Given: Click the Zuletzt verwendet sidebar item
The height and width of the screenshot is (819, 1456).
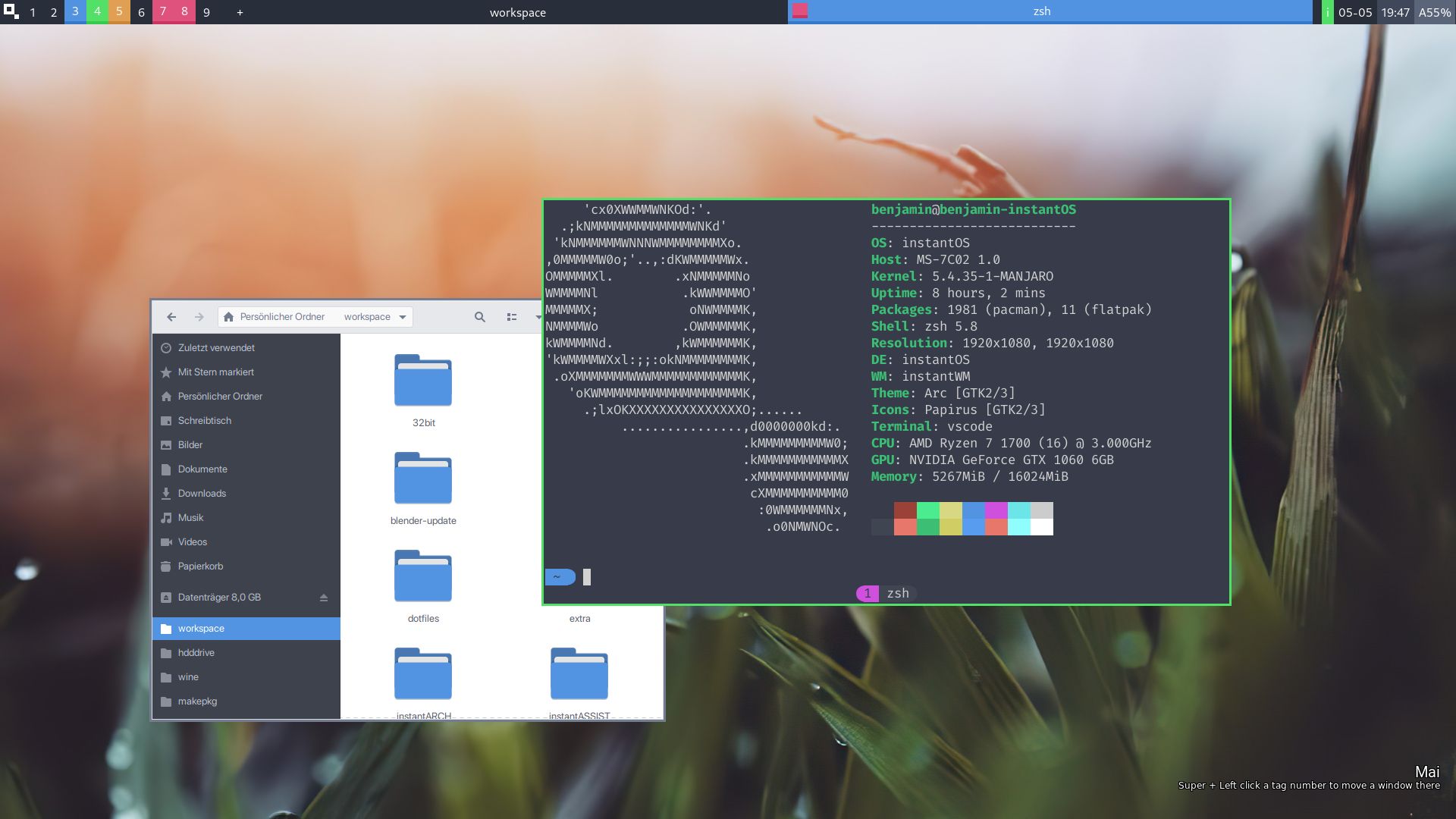Looking at the screenshot, I should click(215, 347).
